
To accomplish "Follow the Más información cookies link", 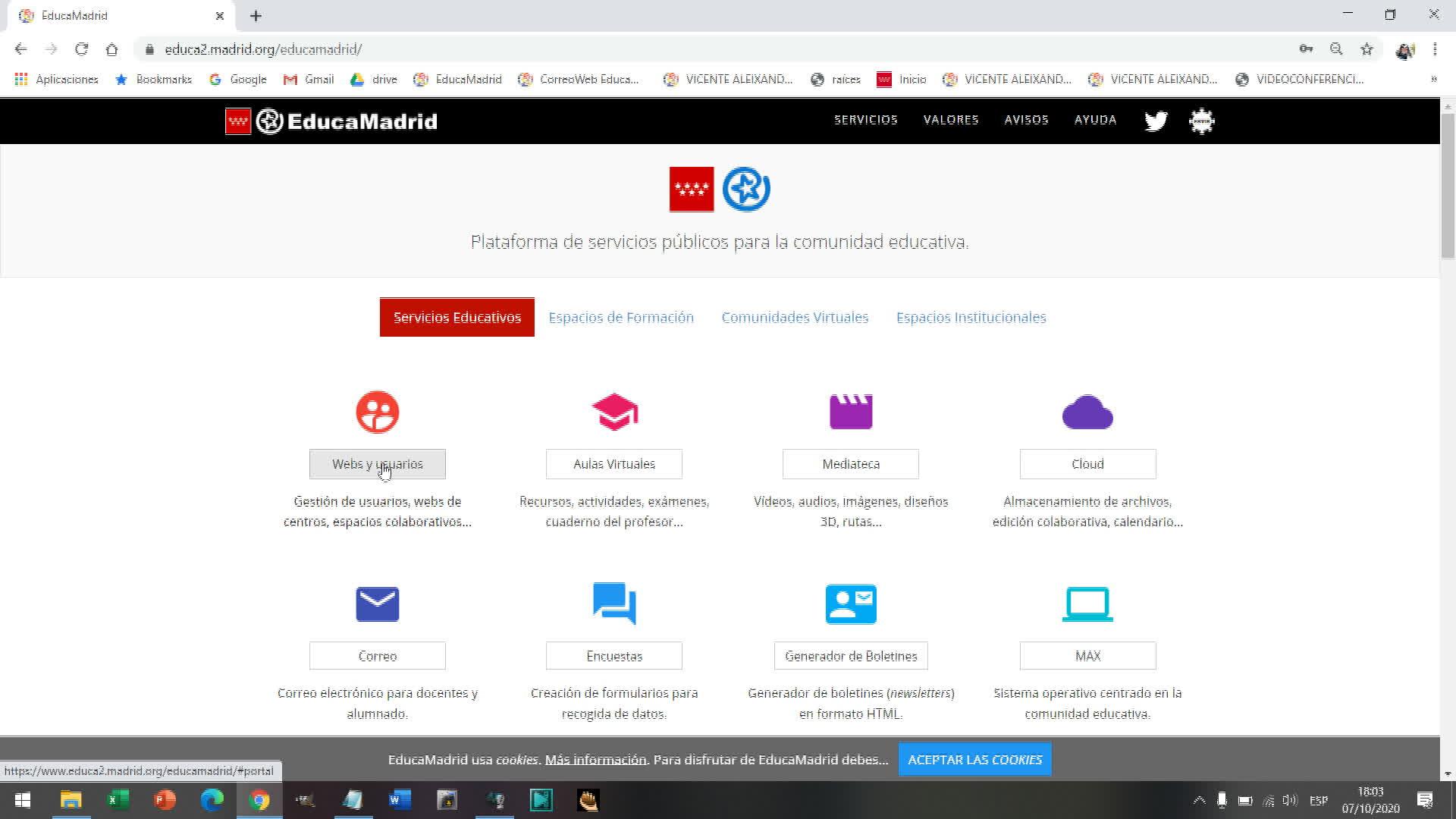I will pyautogui.click(x=595, y=759).
